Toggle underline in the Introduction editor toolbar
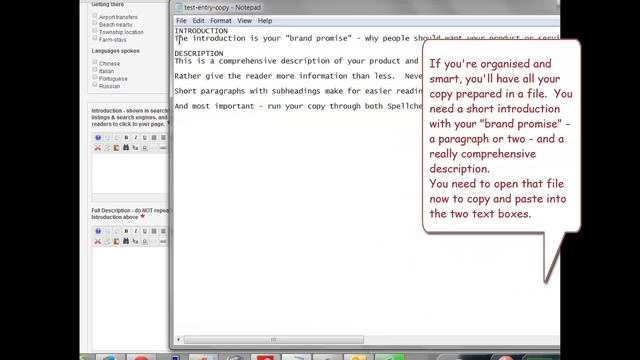640x360 pixels. pyautogui.click(x=144, y=138)
